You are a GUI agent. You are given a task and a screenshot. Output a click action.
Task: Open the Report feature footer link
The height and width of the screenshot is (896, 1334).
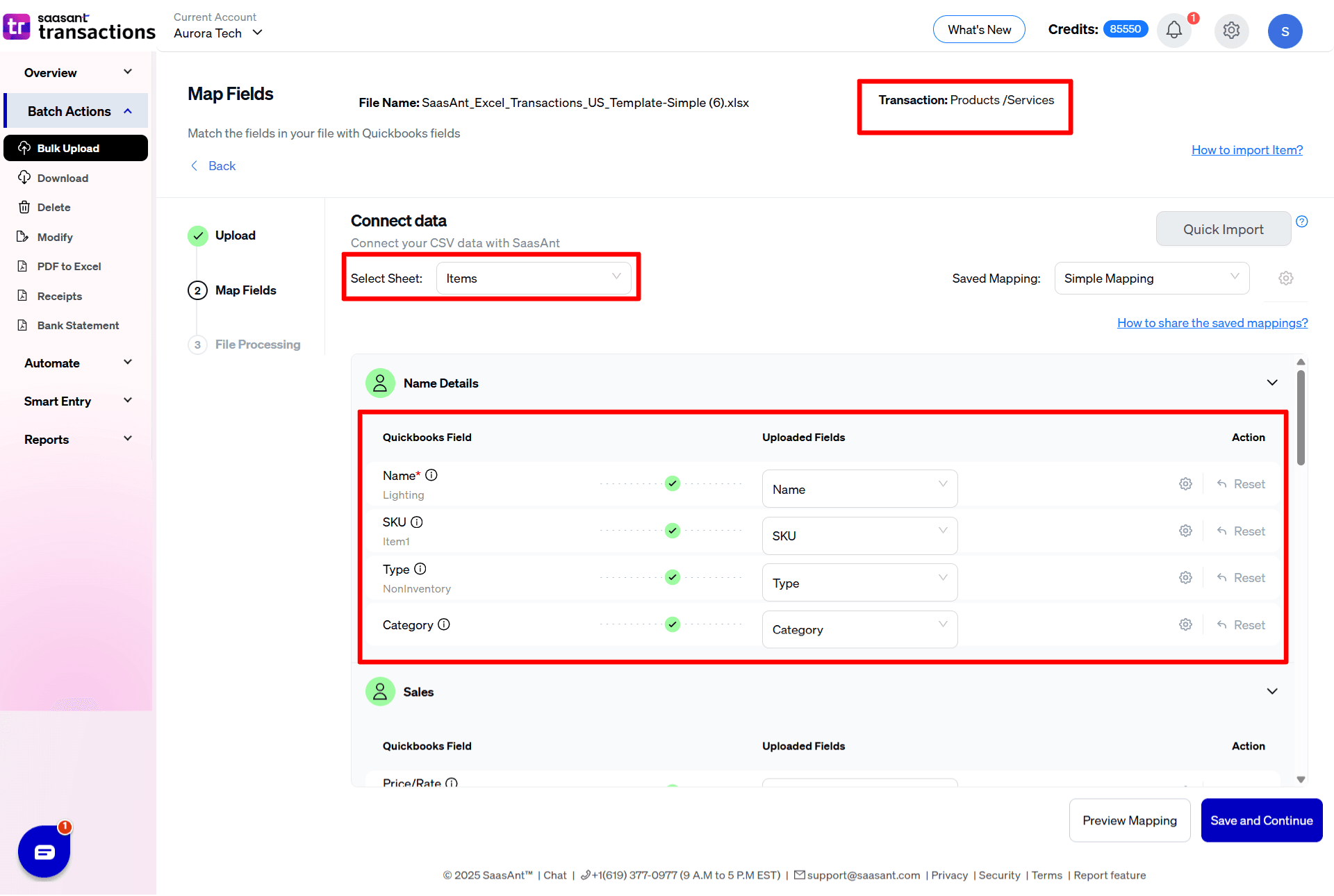(1110, 875)
